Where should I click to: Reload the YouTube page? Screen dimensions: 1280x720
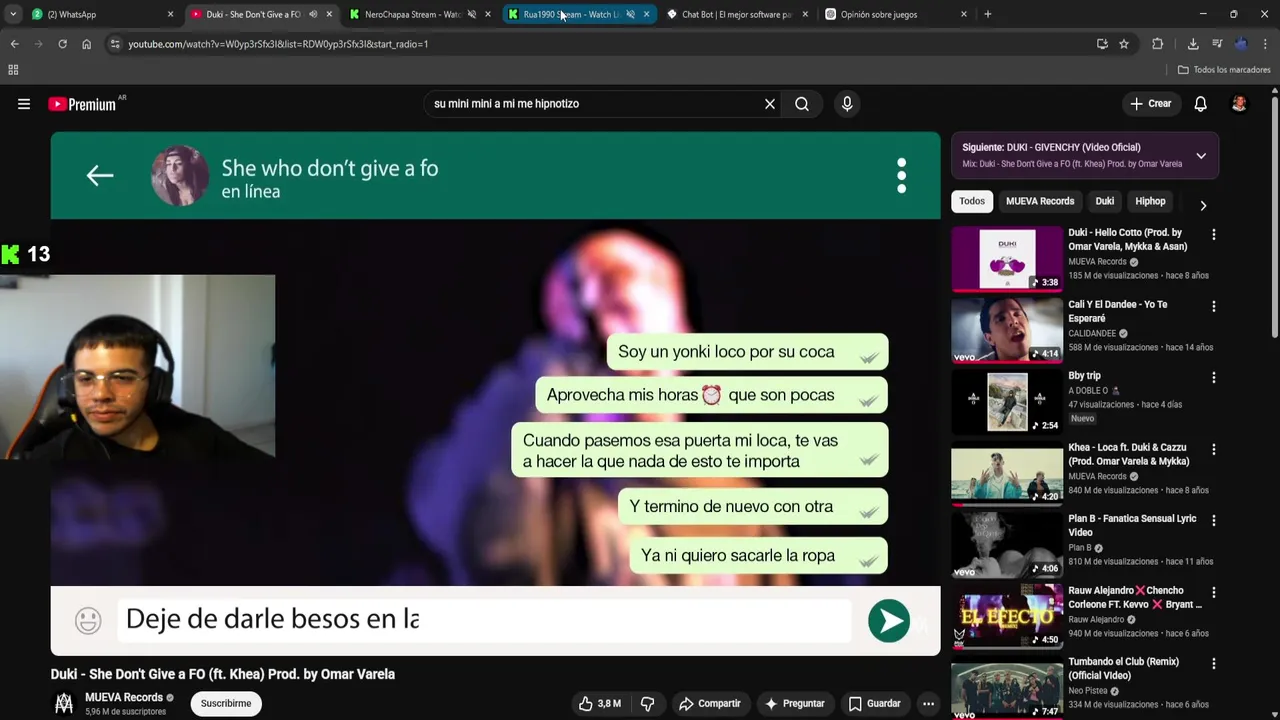click(62, 44)
